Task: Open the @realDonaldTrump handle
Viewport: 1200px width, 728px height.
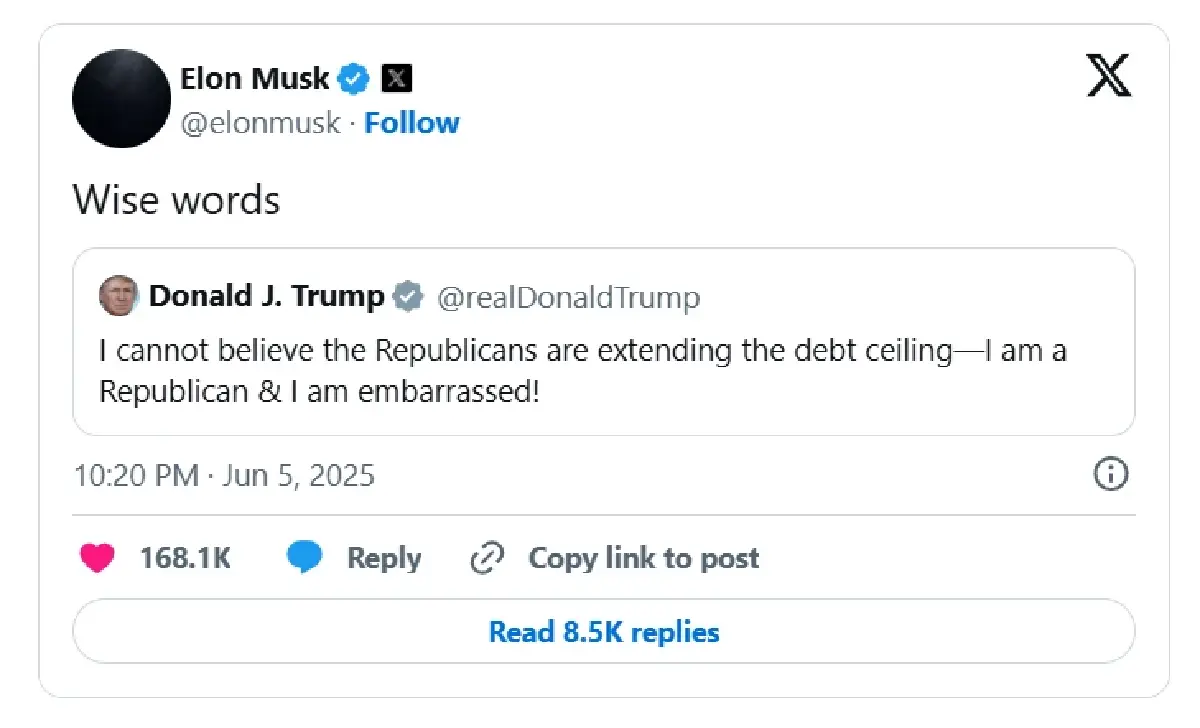Action: coord(568,297)
